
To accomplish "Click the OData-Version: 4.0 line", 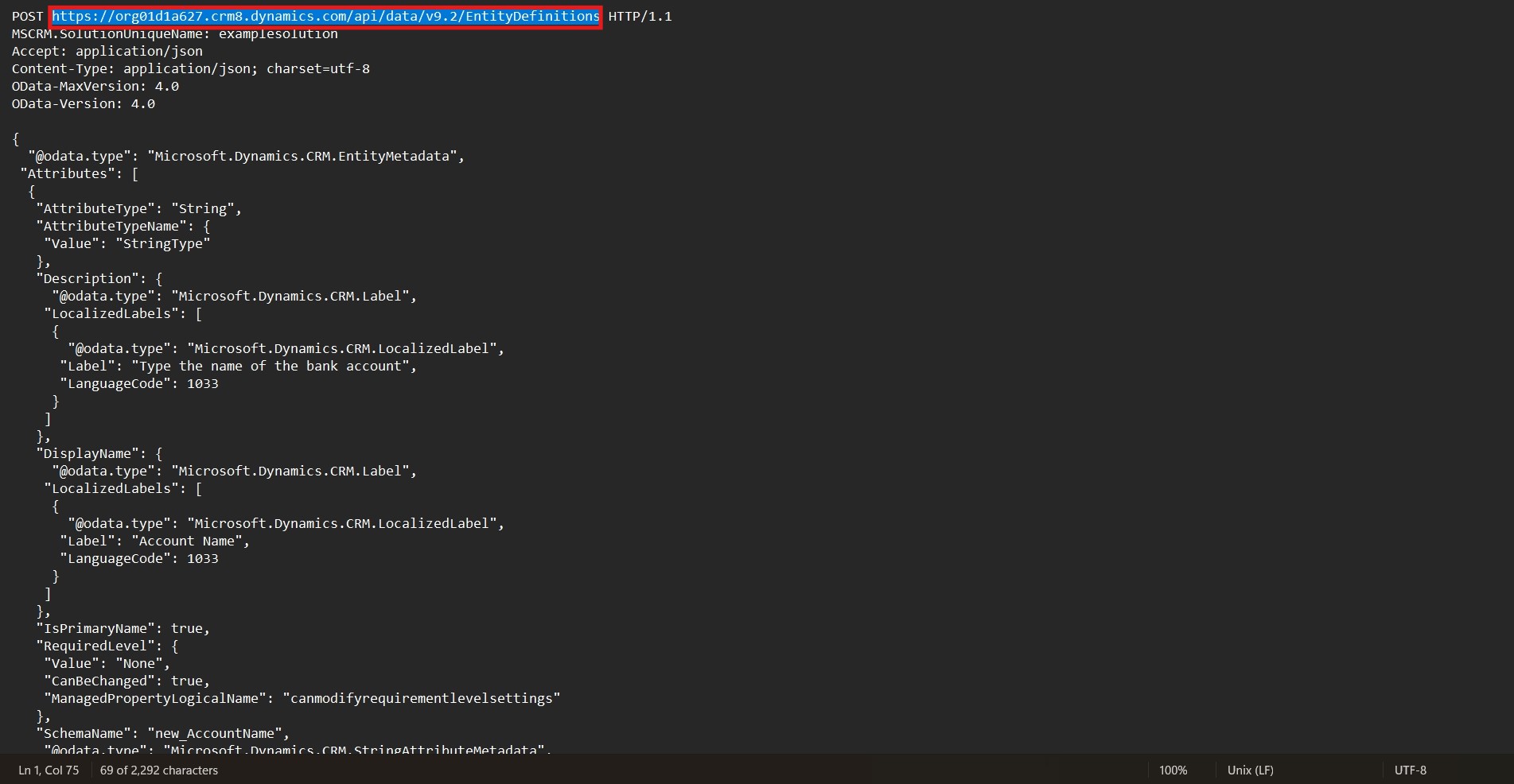I will tap(83, 103).
